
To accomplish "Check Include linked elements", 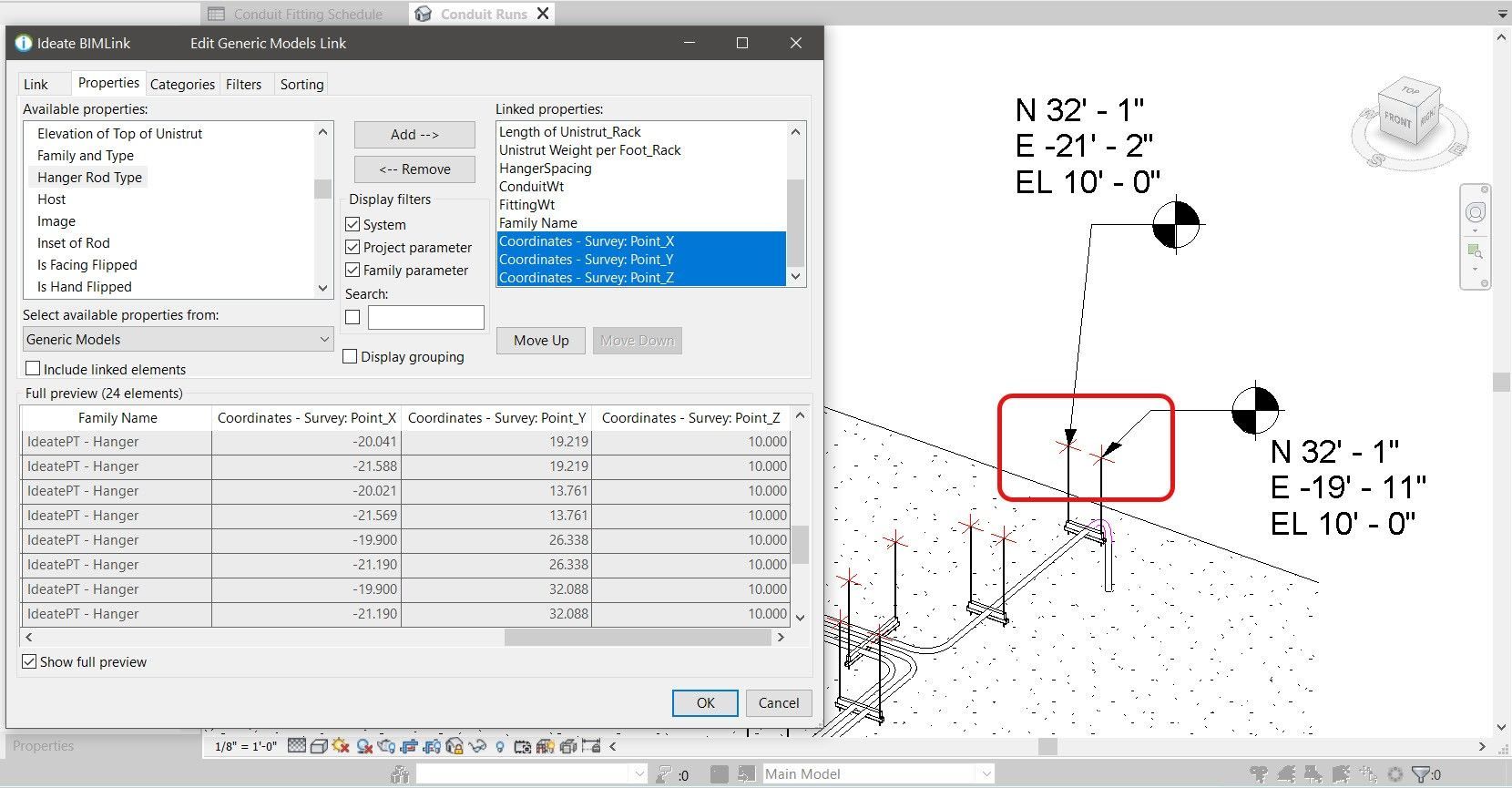I will 33,368.
